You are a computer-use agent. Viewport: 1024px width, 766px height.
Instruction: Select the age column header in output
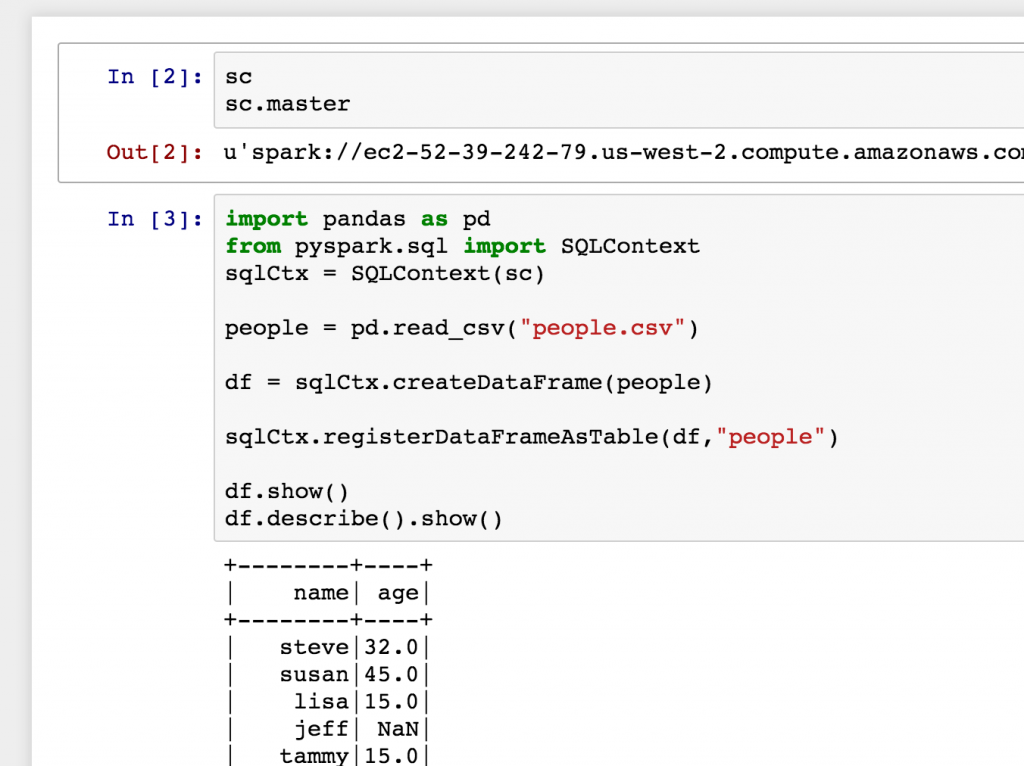[x=397, y=592]
